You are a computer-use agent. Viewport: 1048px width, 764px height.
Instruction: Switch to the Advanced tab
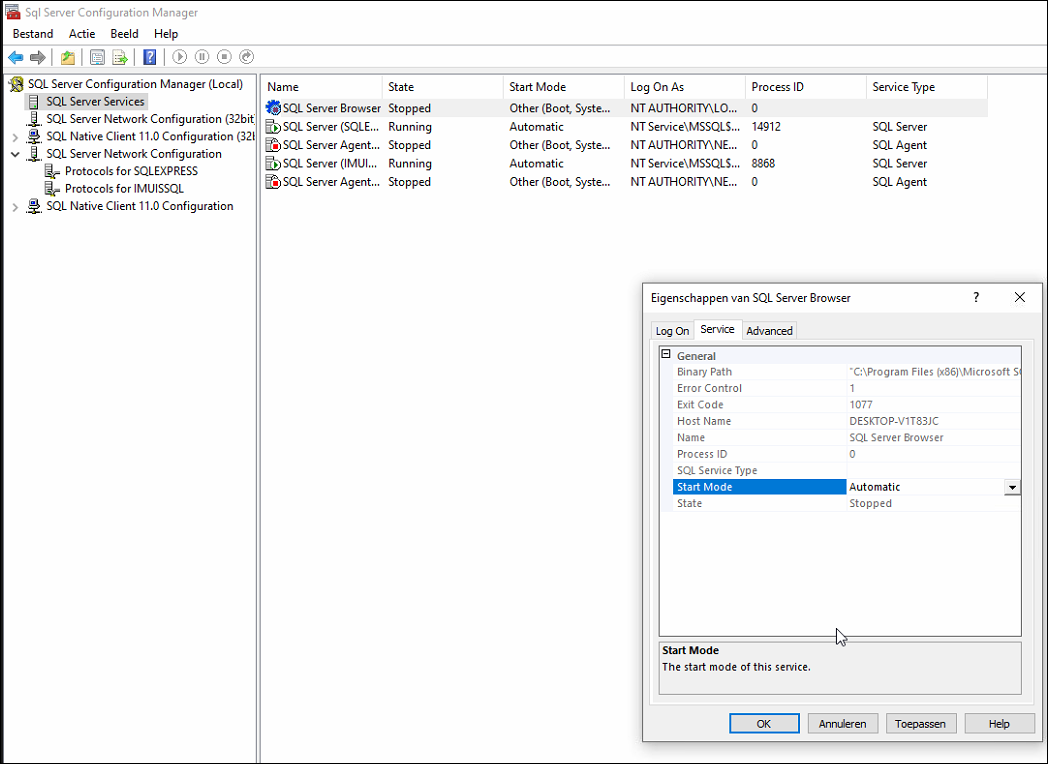pos(769,330)
